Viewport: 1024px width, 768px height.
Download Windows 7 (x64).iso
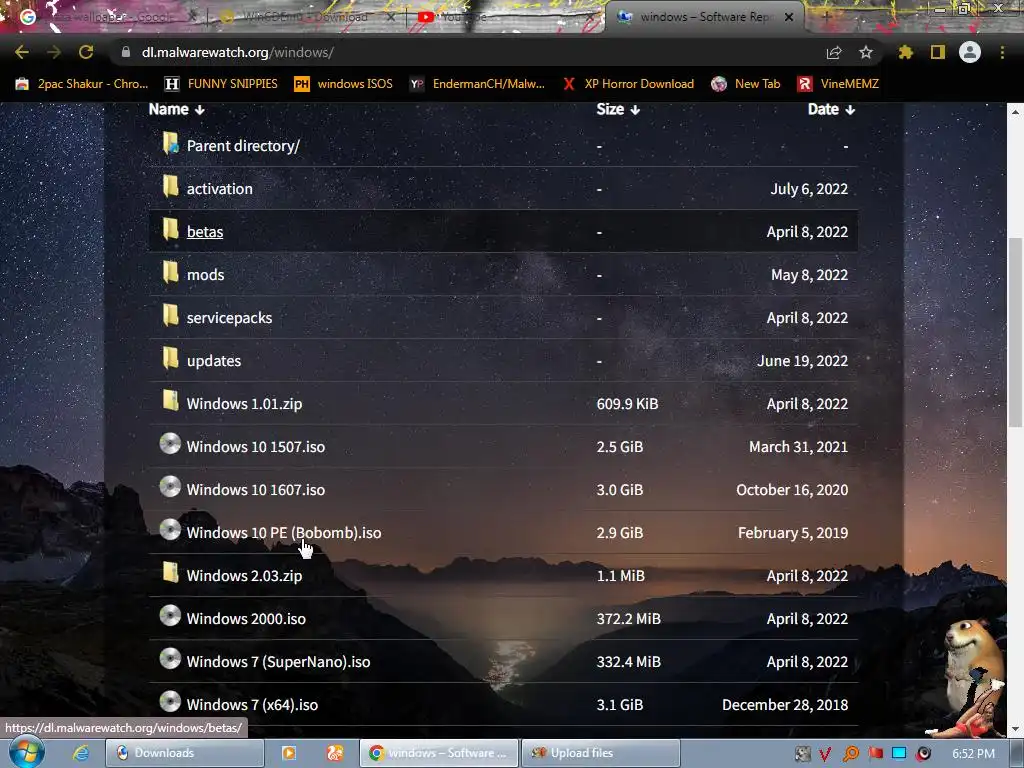[252, 705]
